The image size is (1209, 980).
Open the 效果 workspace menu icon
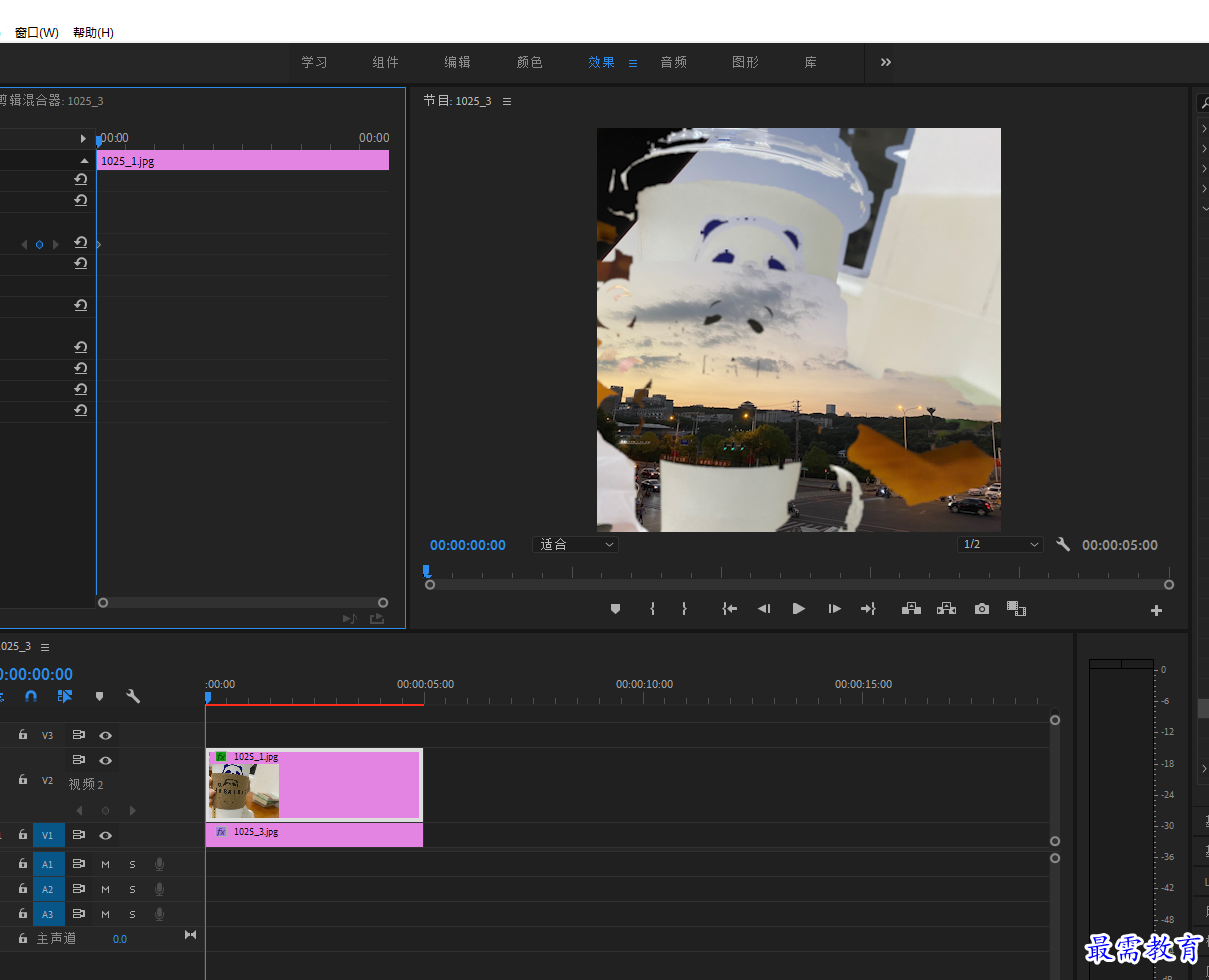point(632,63)
